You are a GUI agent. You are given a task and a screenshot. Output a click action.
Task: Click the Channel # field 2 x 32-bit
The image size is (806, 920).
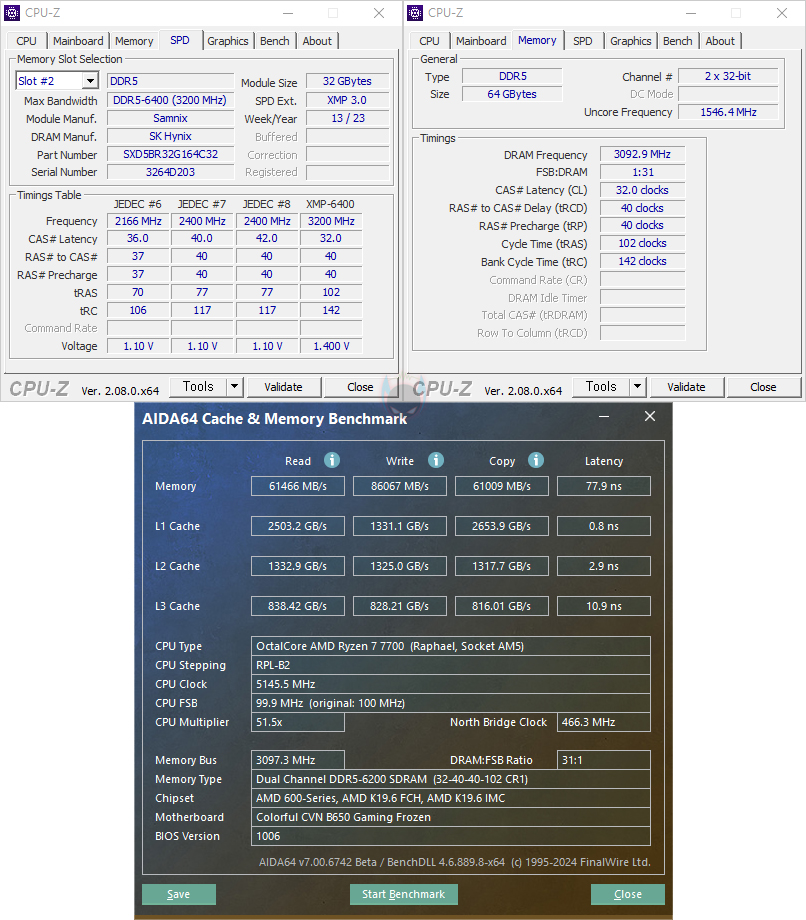(729, 76)
